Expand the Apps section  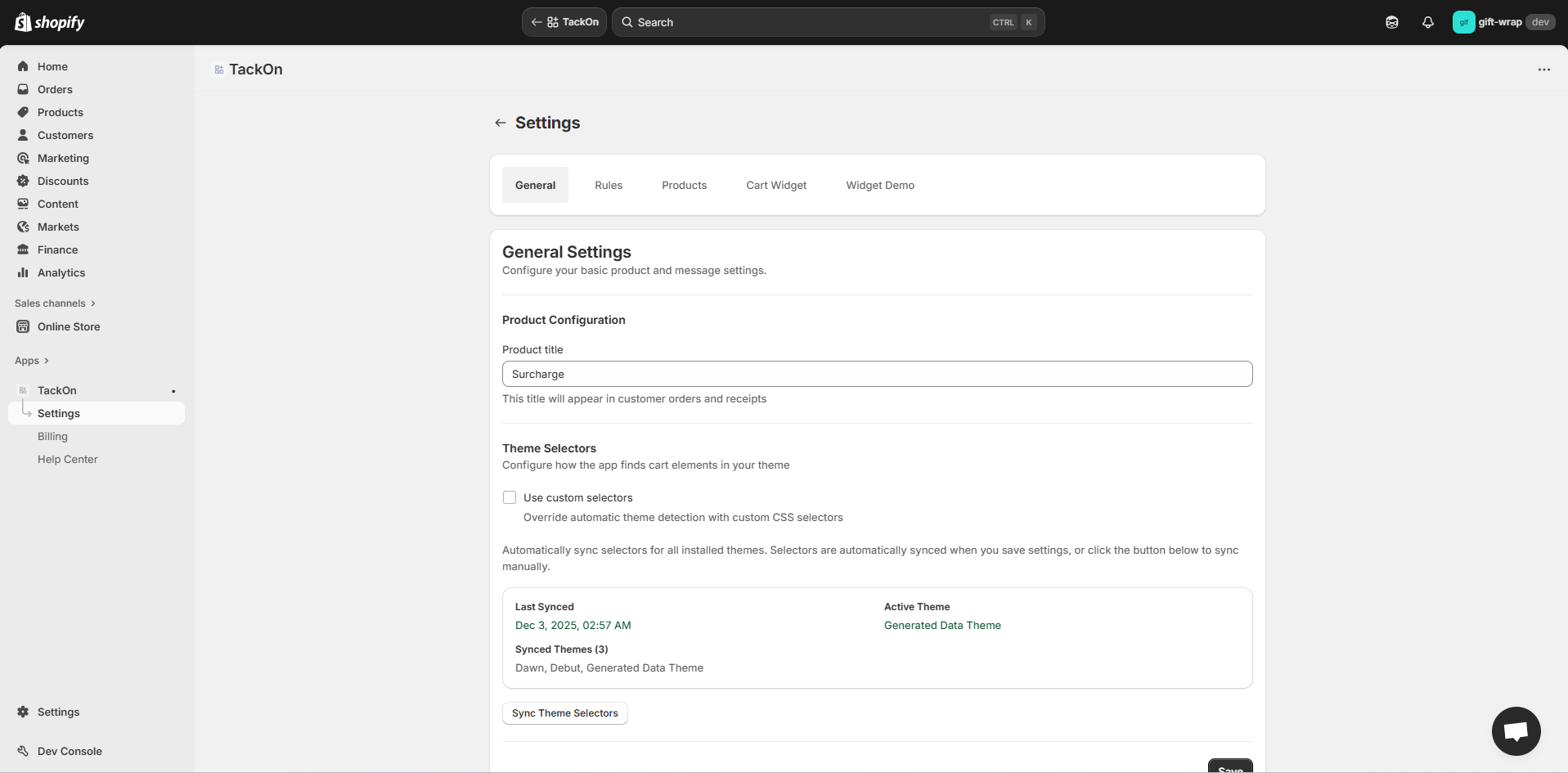pyautogui.click(x=32, y=361)
